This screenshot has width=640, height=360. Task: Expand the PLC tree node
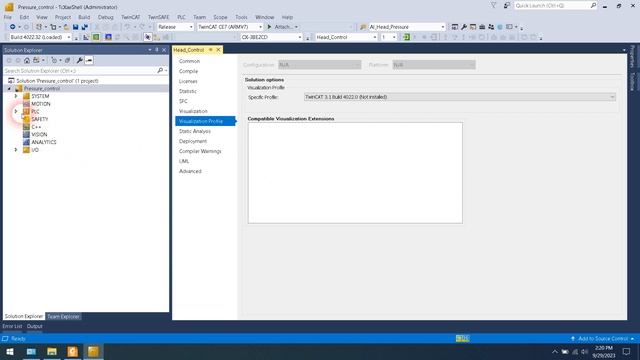point(16,111)
